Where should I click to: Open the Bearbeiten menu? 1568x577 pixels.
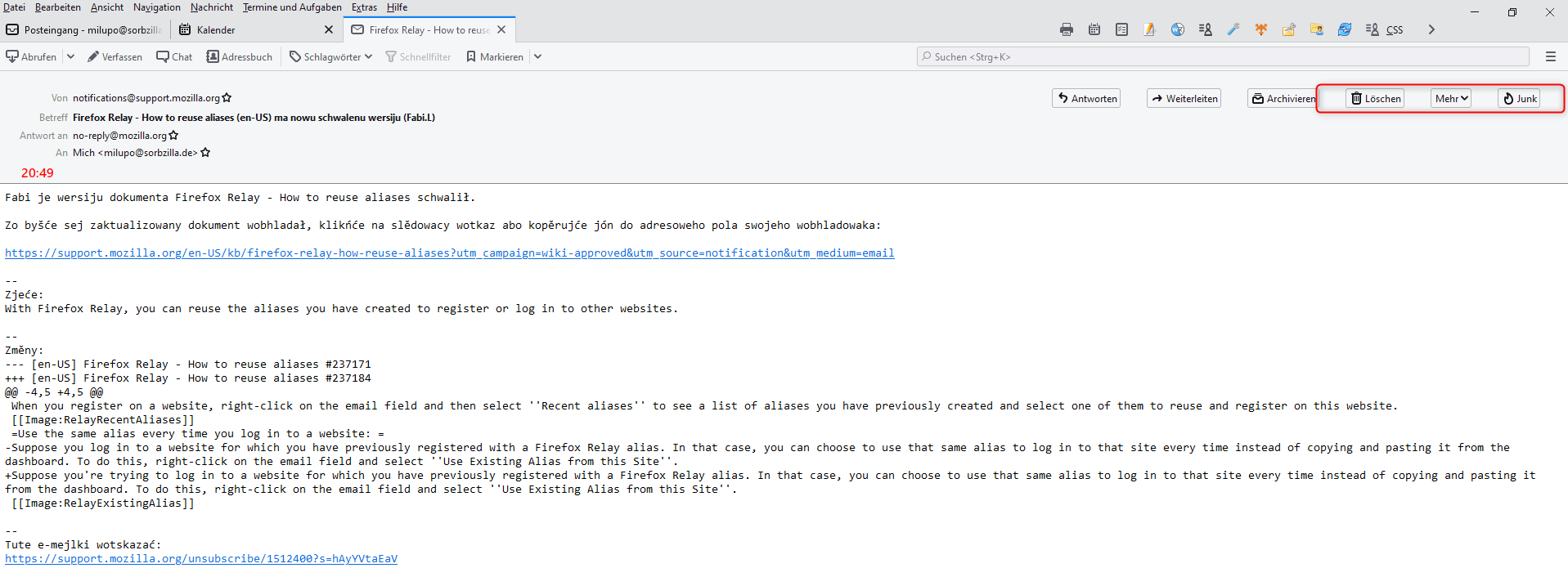[x=58, y=7]
